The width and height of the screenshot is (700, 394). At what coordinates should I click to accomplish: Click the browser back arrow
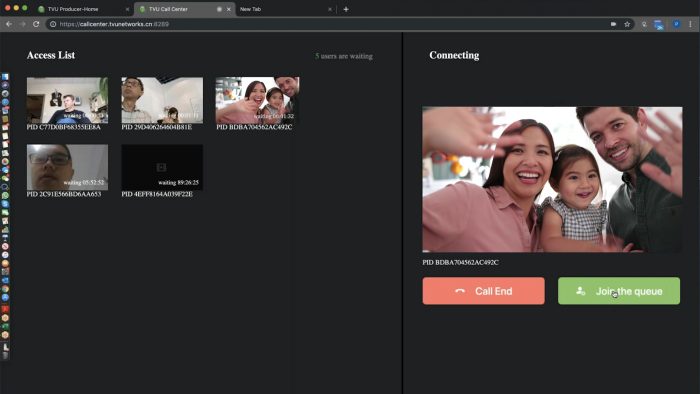click(x=9, y=24)
